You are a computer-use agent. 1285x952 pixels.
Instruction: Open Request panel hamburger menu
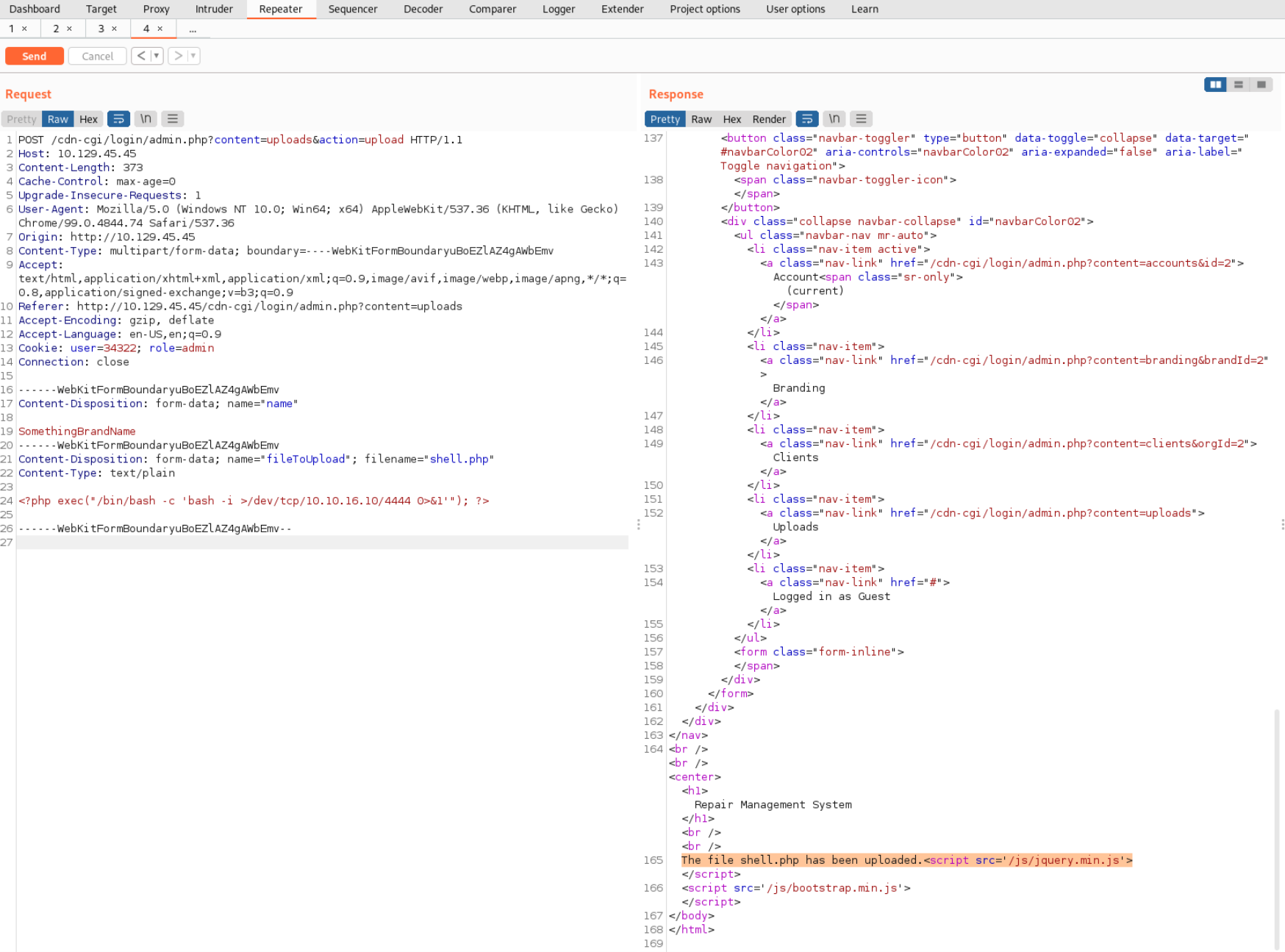click(x=173, y=119)
